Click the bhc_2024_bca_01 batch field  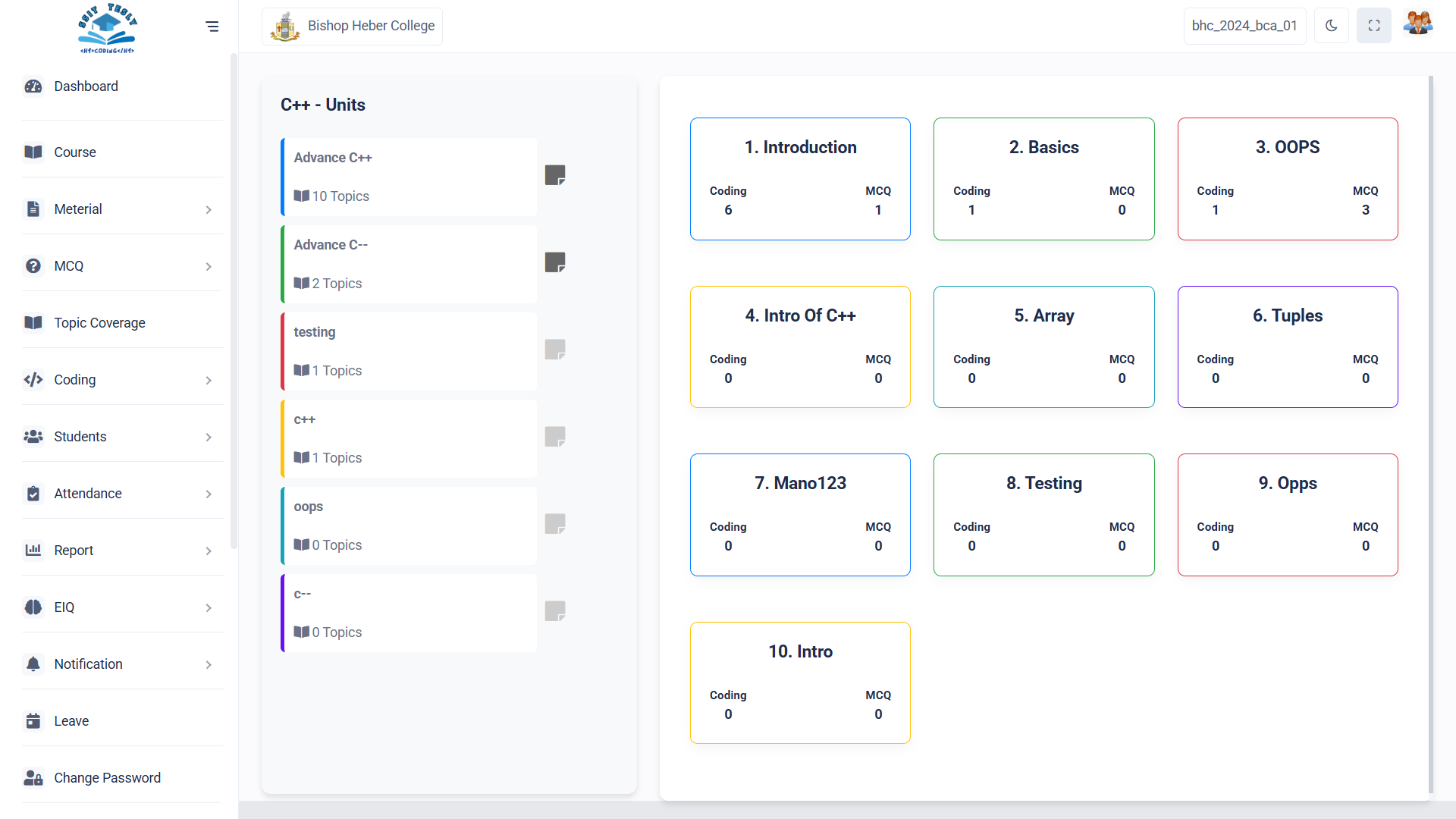[1244, 26]
